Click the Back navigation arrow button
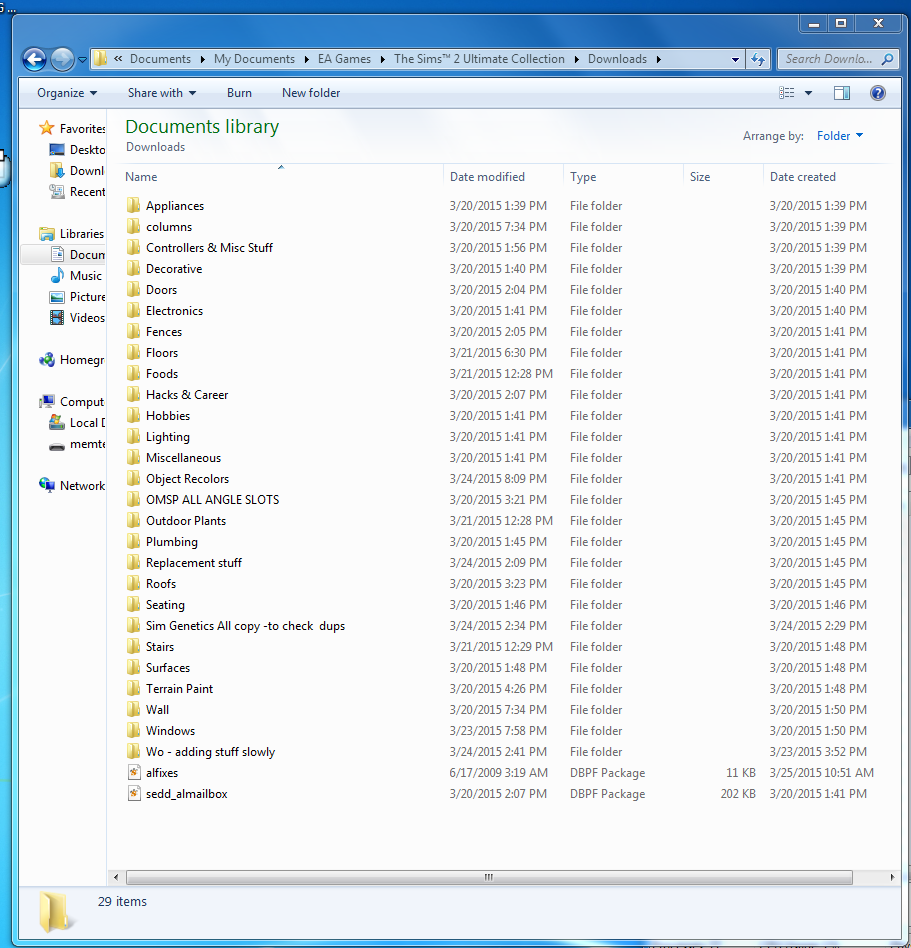911x948 pixels. tap(34, 59)
